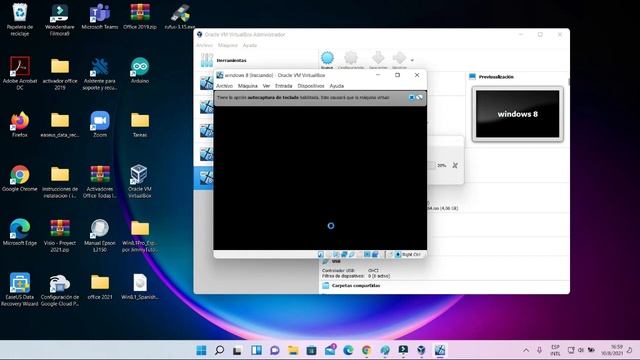Select the rufus-3.15.exe desktop file
Viewport: 640px width, 360px height.
pos(180,16)
